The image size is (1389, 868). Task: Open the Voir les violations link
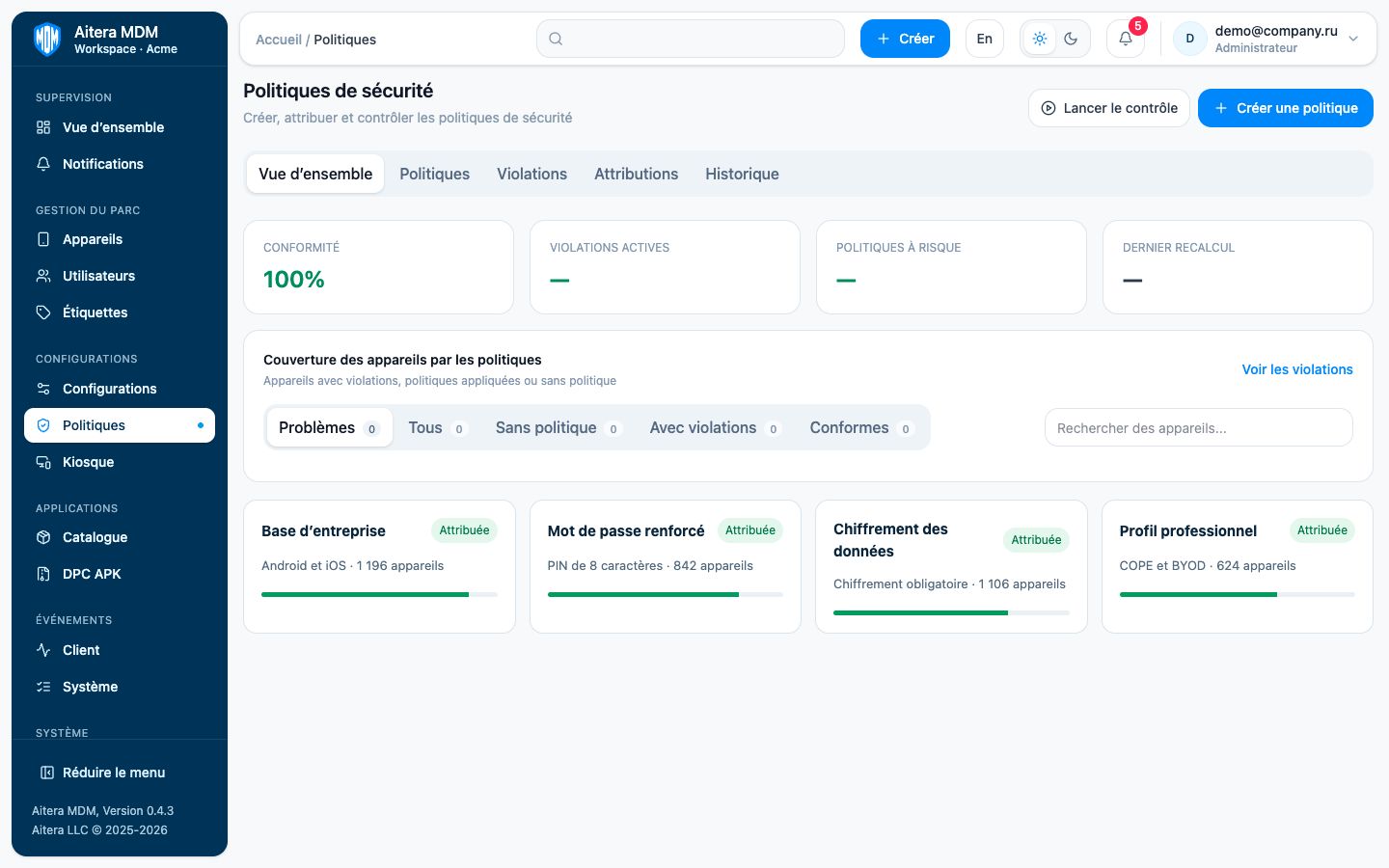(x=1297, y=369)
